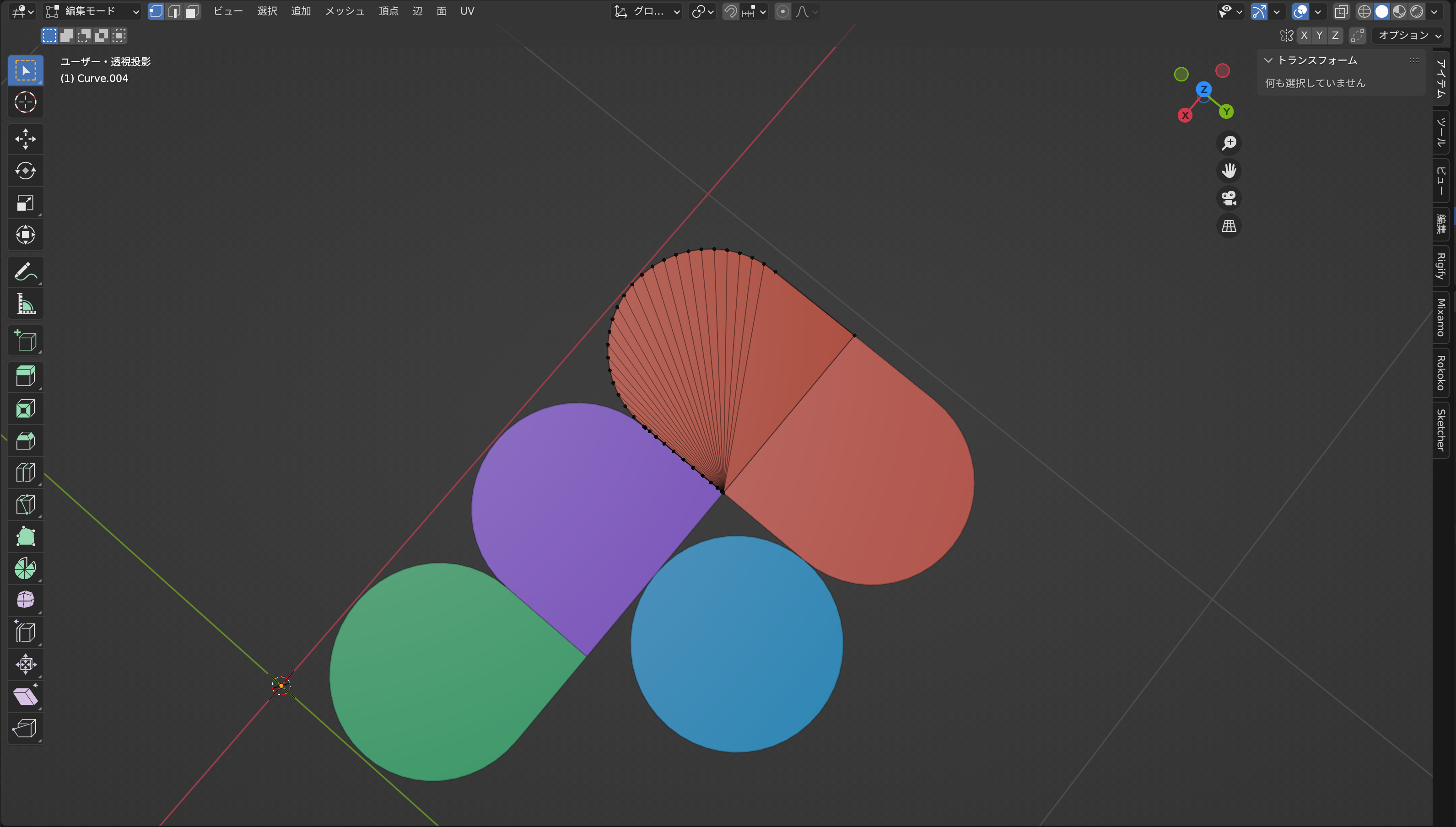Select the Edge Slide tool

pyautogui.click(x=26, y=632)
